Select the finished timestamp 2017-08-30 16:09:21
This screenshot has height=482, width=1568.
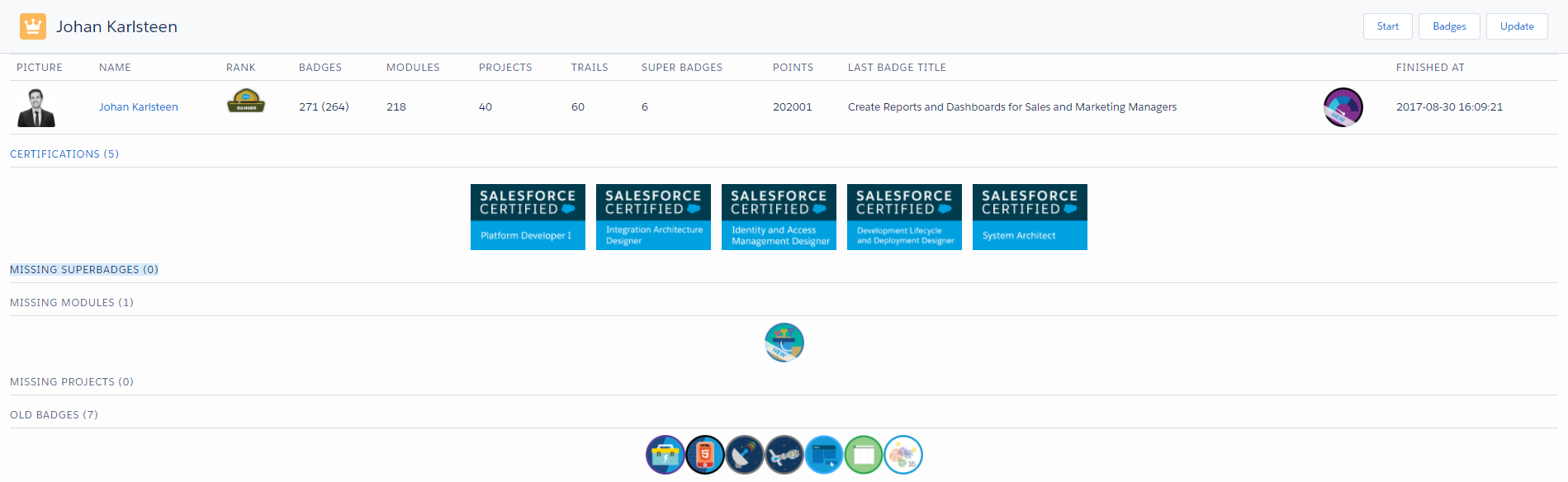tap(1449, 107)
